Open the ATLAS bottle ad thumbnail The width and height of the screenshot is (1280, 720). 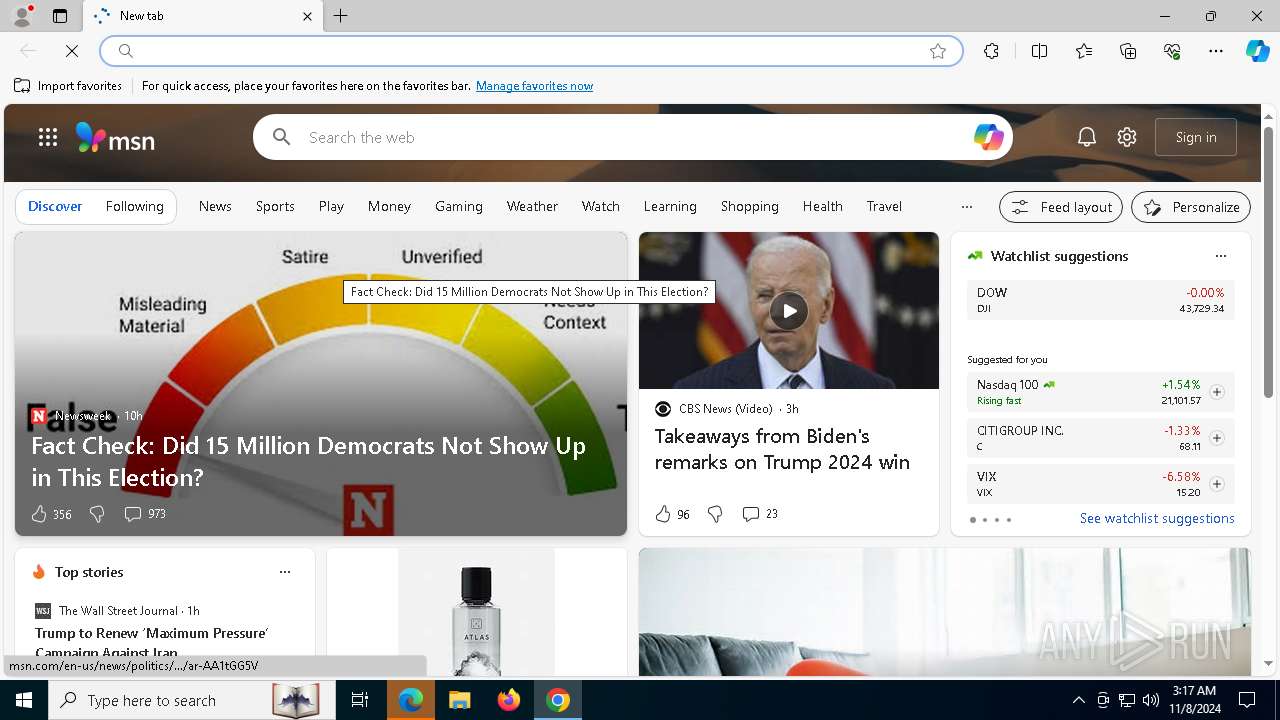pyautogui.click(x=476, y=612)
